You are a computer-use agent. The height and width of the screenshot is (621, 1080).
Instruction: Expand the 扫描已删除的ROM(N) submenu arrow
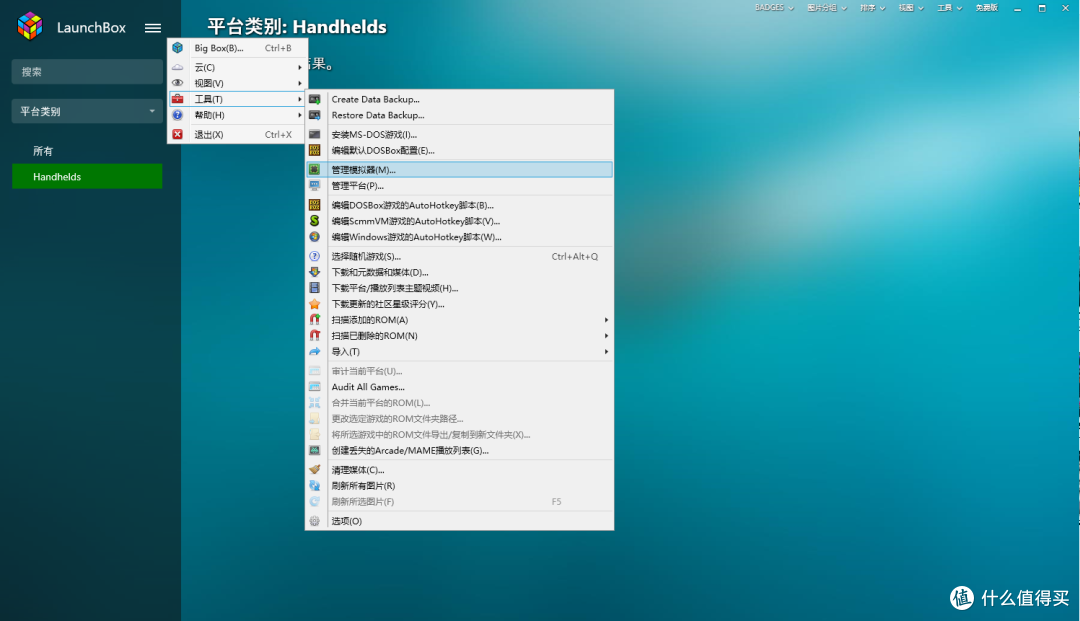tap(606, 335)
